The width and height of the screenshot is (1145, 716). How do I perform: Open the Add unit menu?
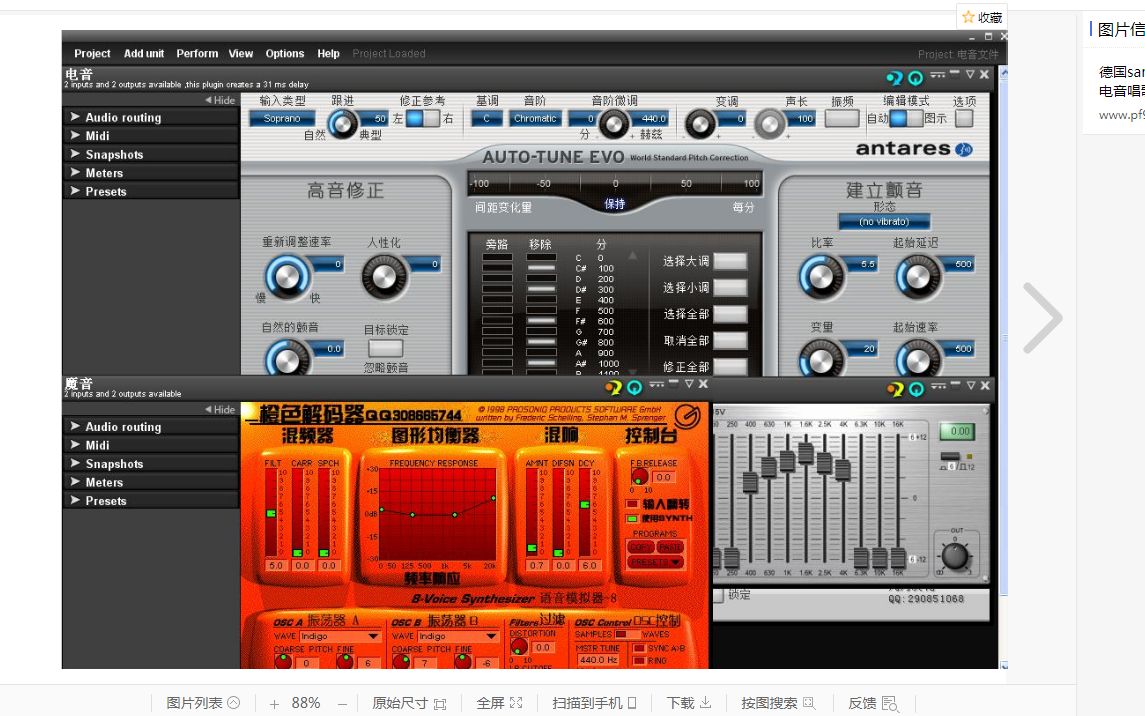point(144,53)
